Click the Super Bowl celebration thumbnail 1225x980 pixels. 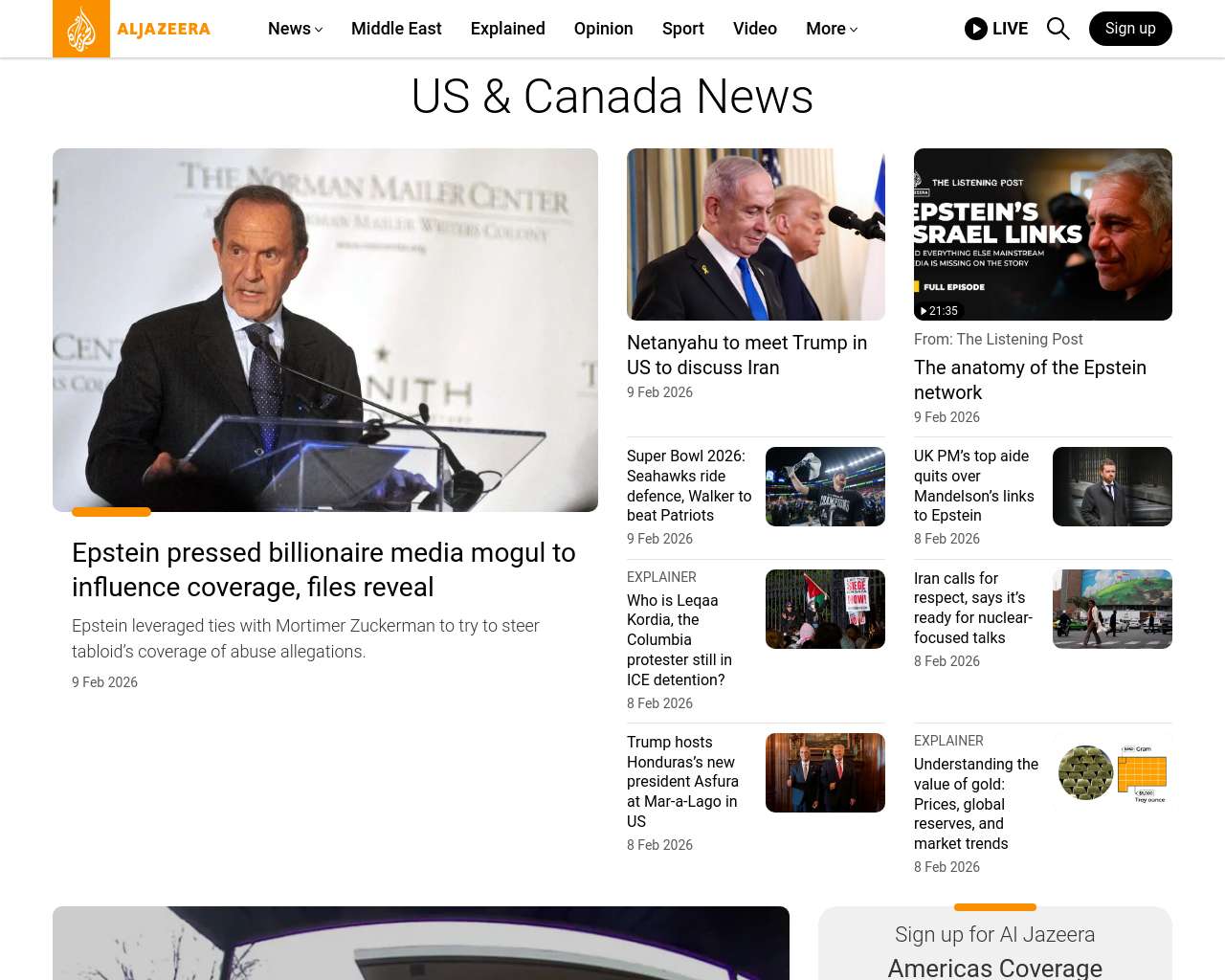(x=825, y=486)
